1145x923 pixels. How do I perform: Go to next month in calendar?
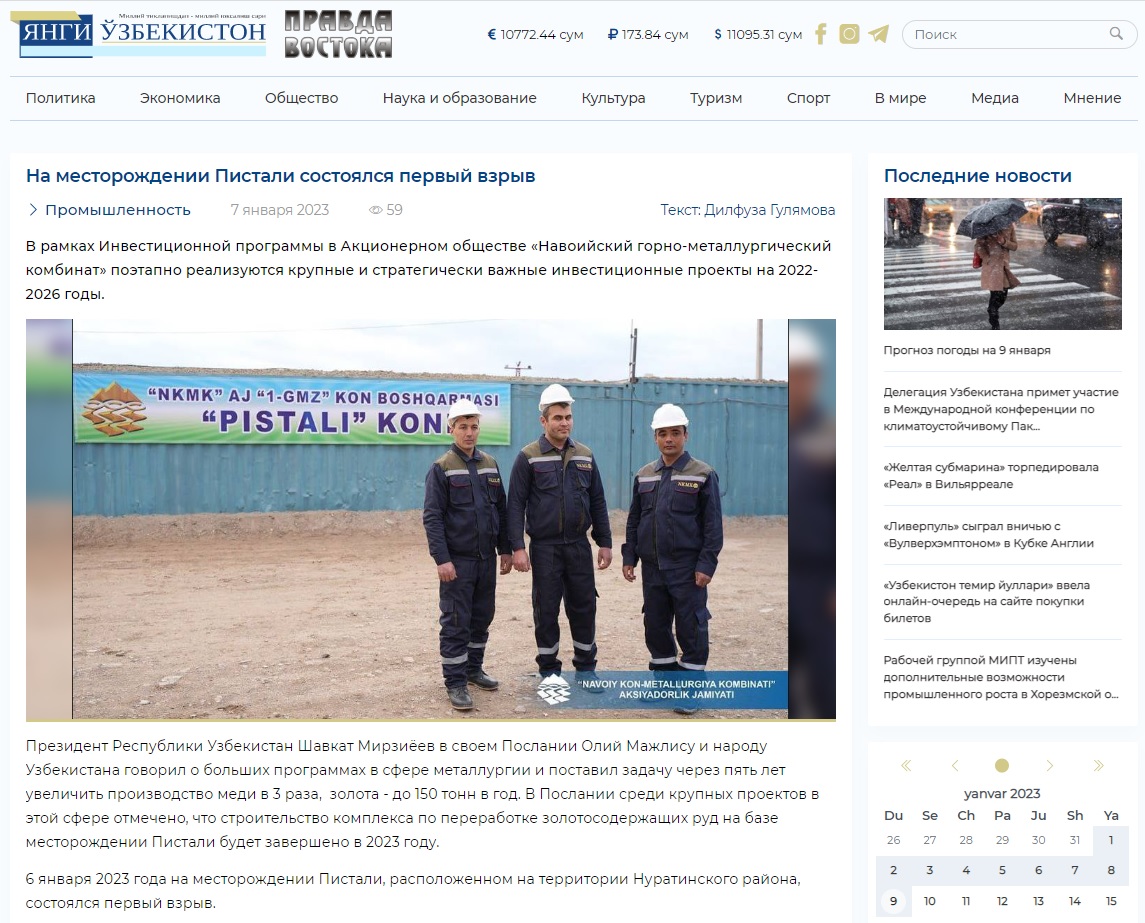1050,766
